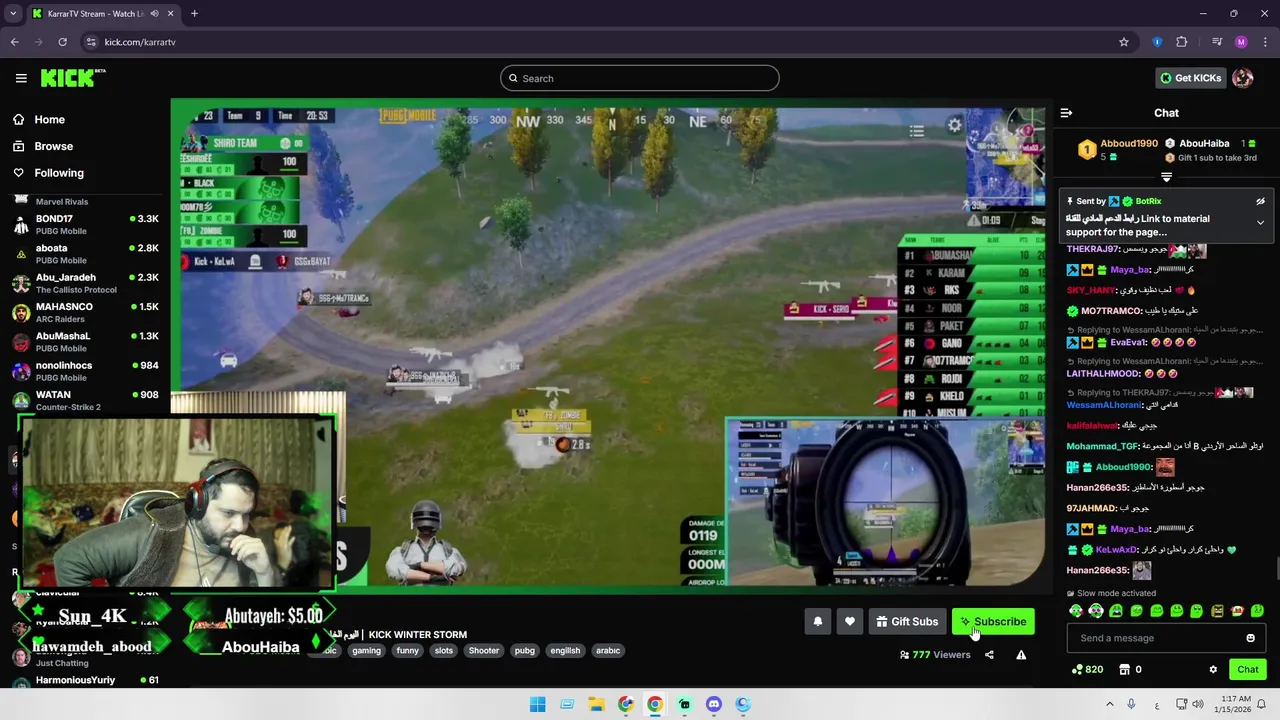
Task: Expand the pinned message chevron
Action: pos(1260,222)
